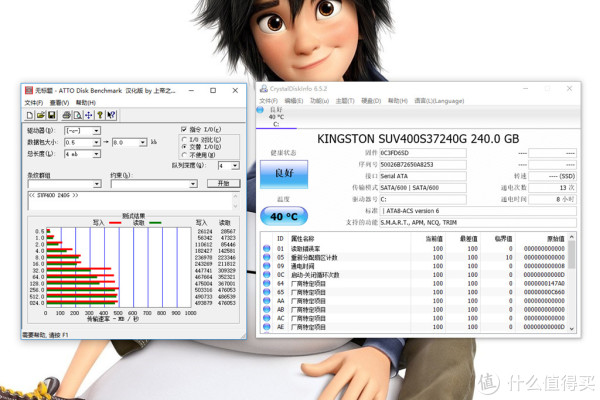Open 硬盘(D) menu in CrystalDiskInfo

coord(371,101)
